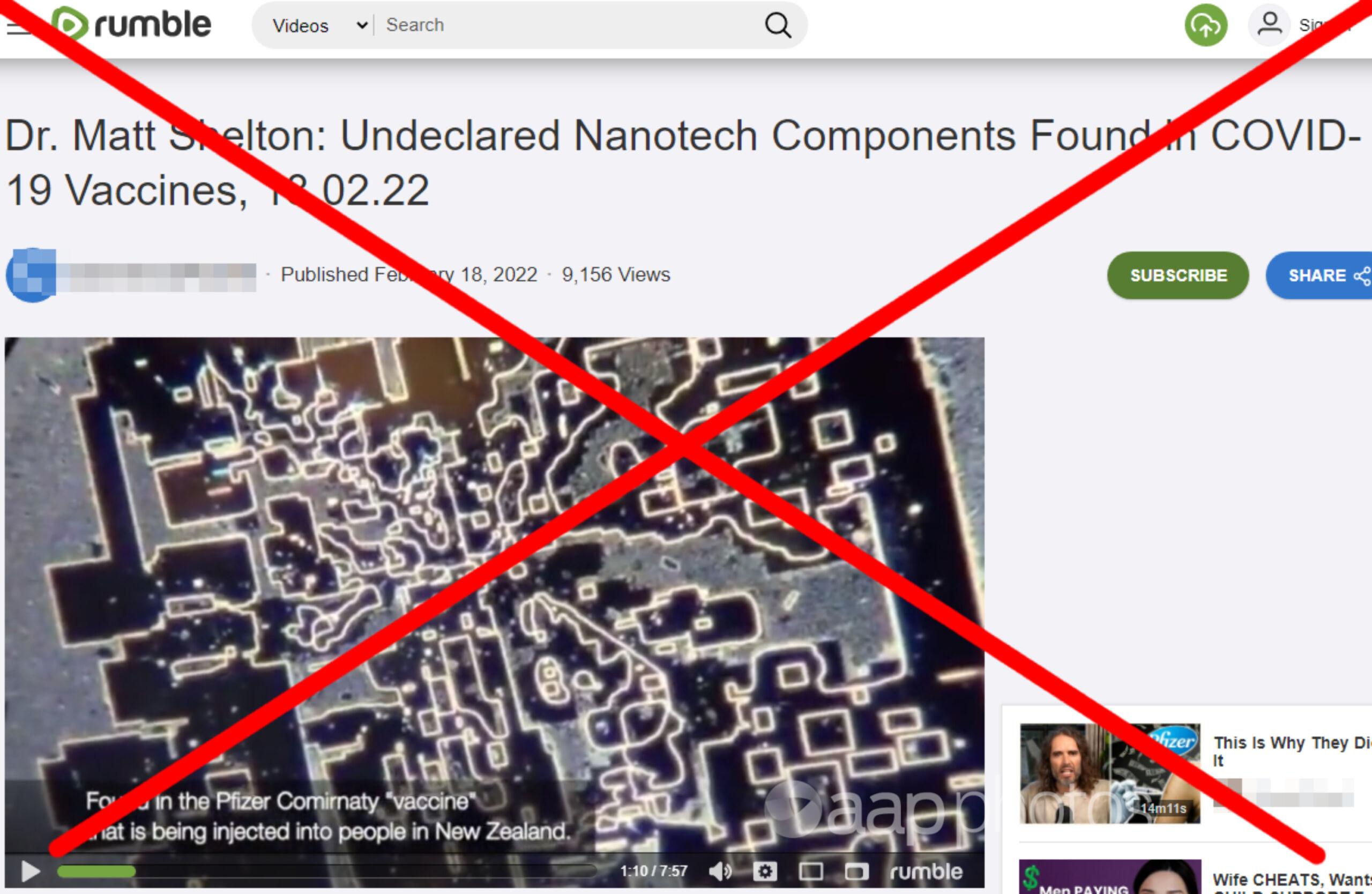Open the "Wife CHEATS" recommended video thumbnail
This screenshot has width=1372, height=894.
1110,876
